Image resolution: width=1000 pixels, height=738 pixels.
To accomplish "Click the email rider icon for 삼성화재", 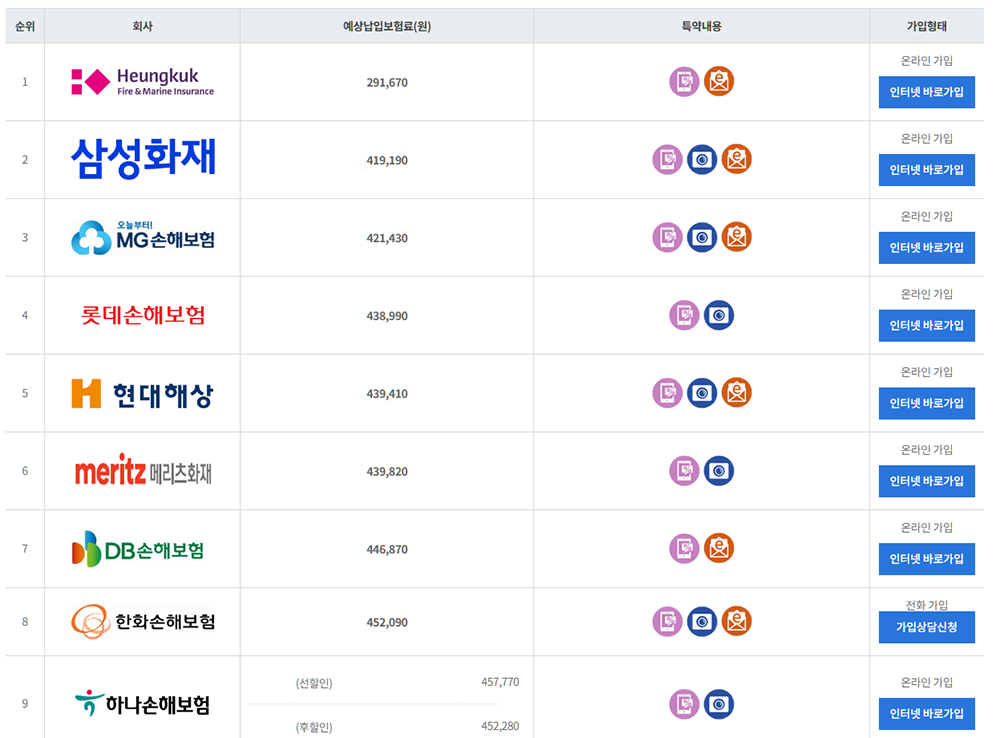I will (736, 158).
